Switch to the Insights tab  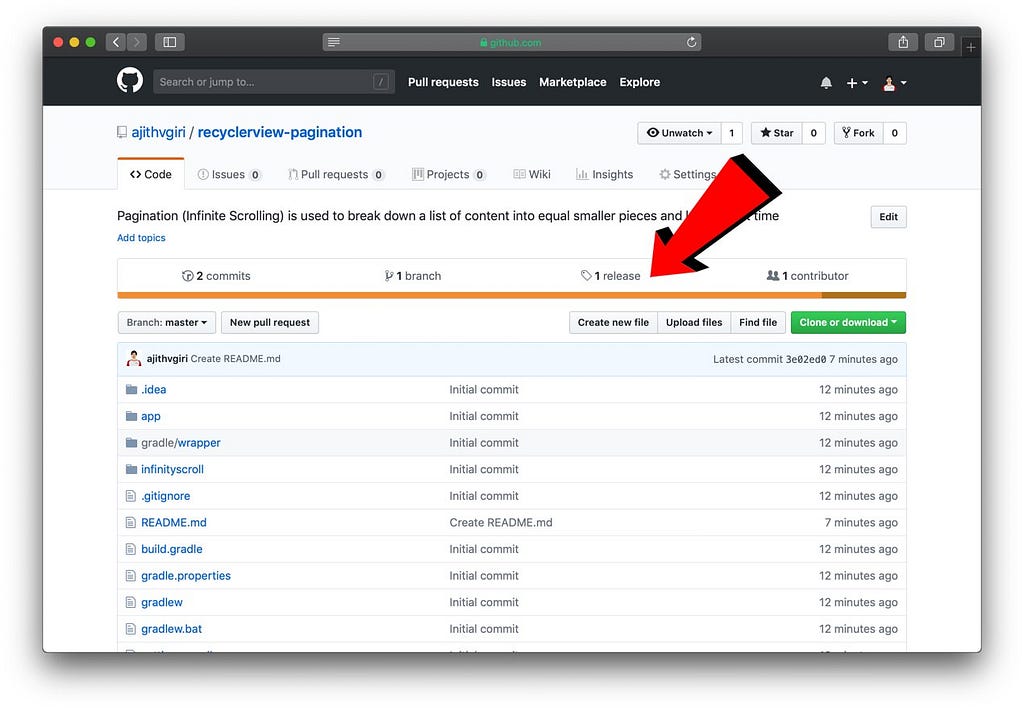(604, 174)
